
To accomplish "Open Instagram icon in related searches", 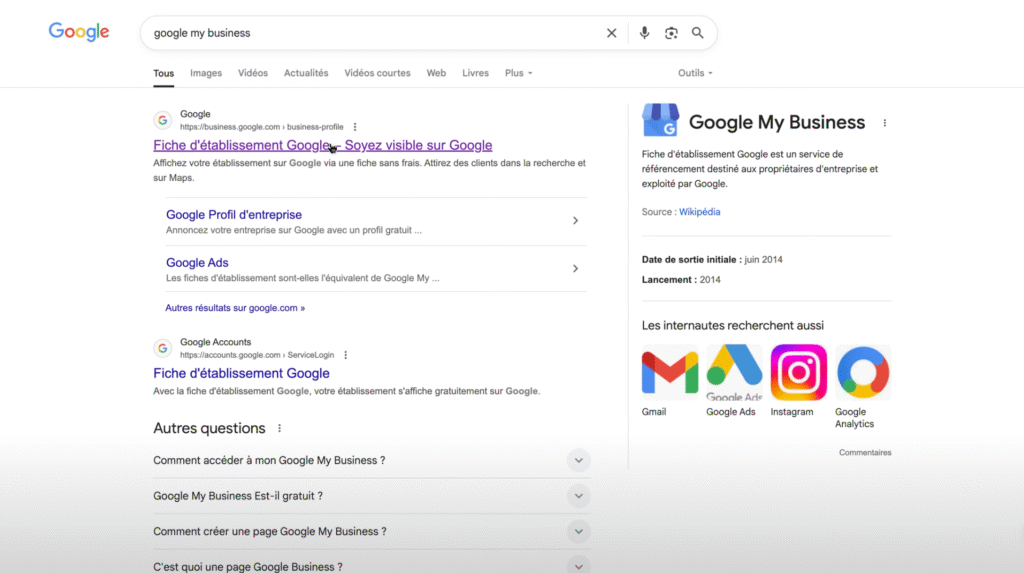I will [x=798, y=373].
